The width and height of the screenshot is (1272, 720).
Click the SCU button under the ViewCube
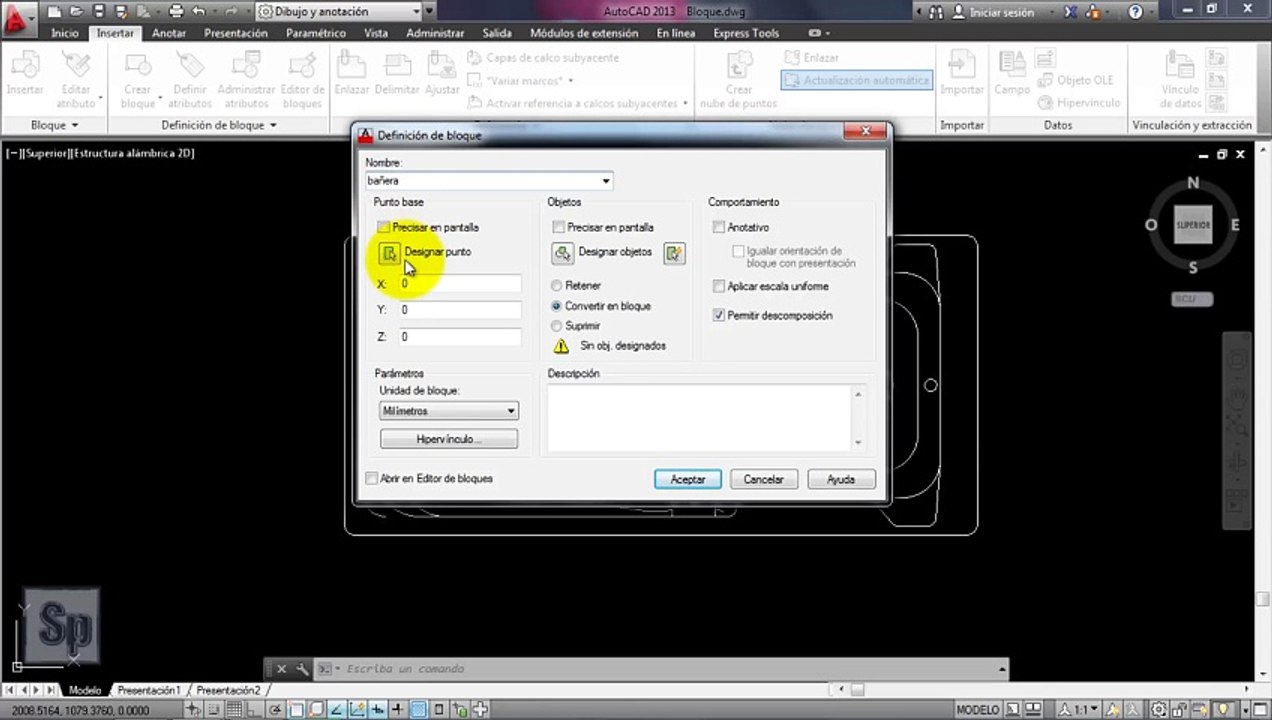click(1192, 299)
